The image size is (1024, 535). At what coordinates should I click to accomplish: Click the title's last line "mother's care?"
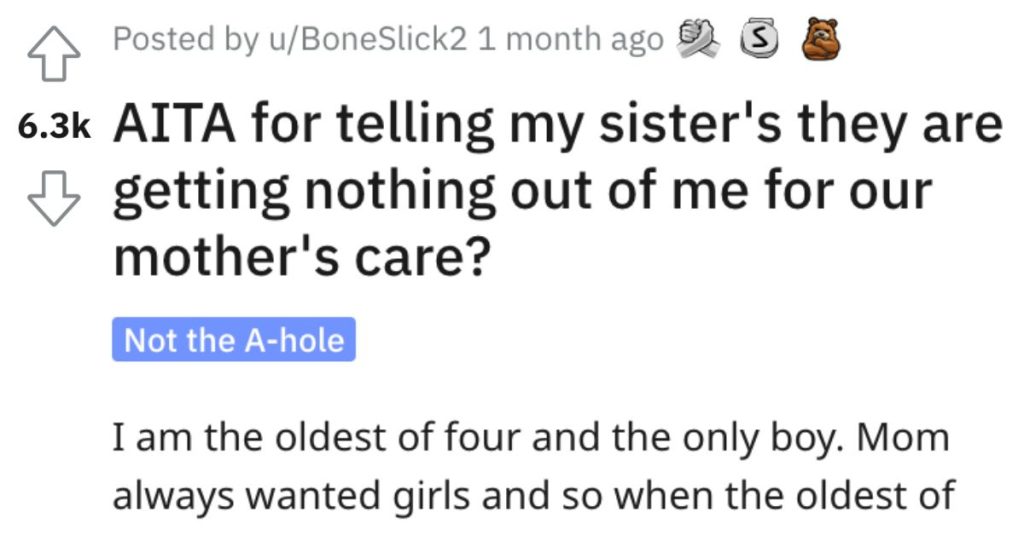[301, 257]
